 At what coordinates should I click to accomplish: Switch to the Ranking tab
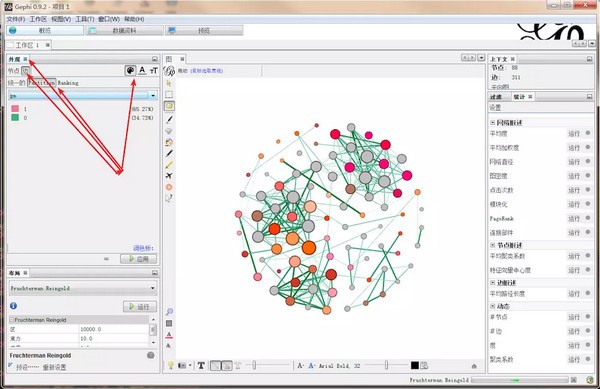click(x=68, y=83)
